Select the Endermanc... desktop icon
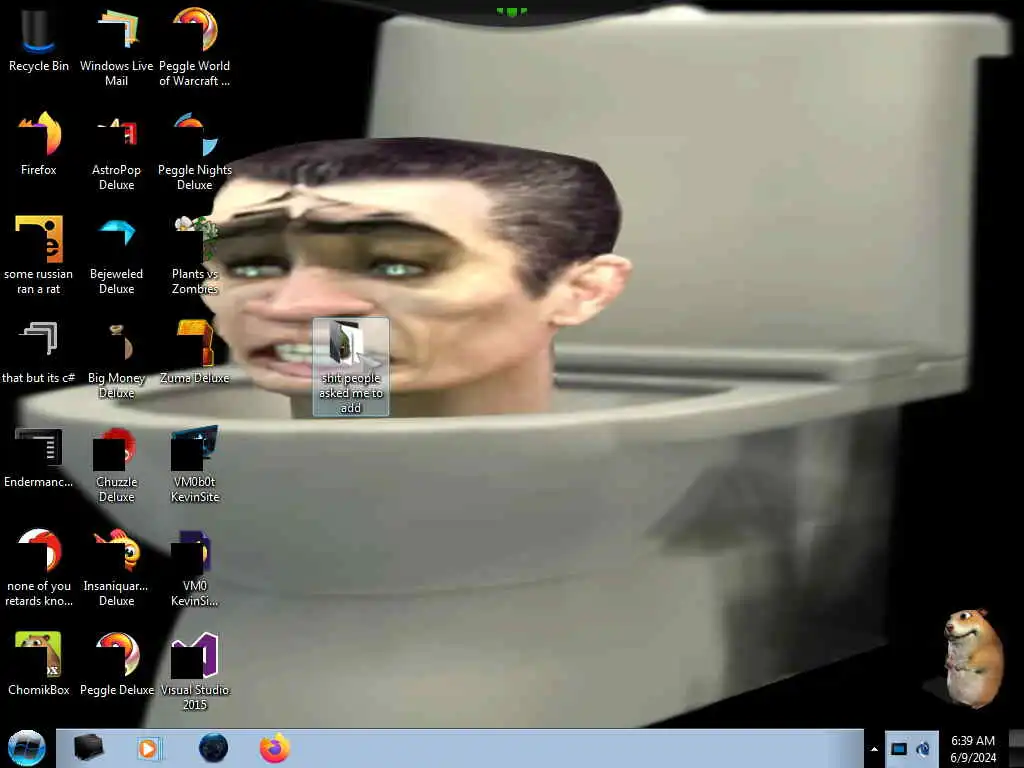The height and width of the screenshot is (768, 1024). click(x=39, y=457)
